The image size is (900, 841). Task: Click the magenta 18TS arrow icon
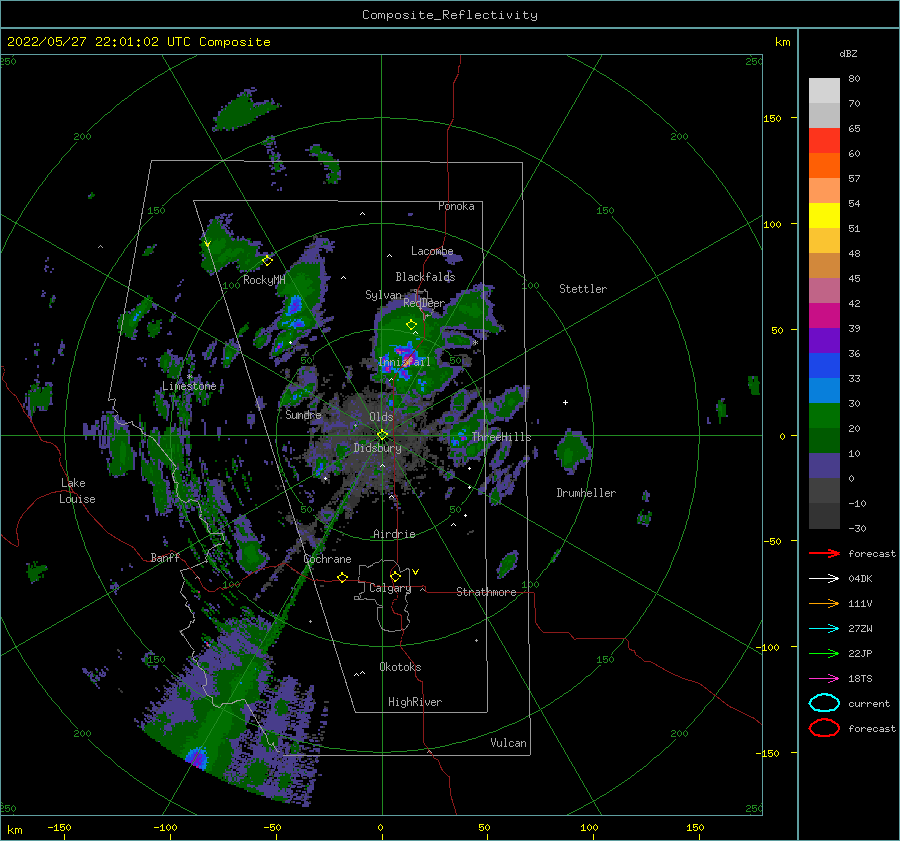coord(824,679)
